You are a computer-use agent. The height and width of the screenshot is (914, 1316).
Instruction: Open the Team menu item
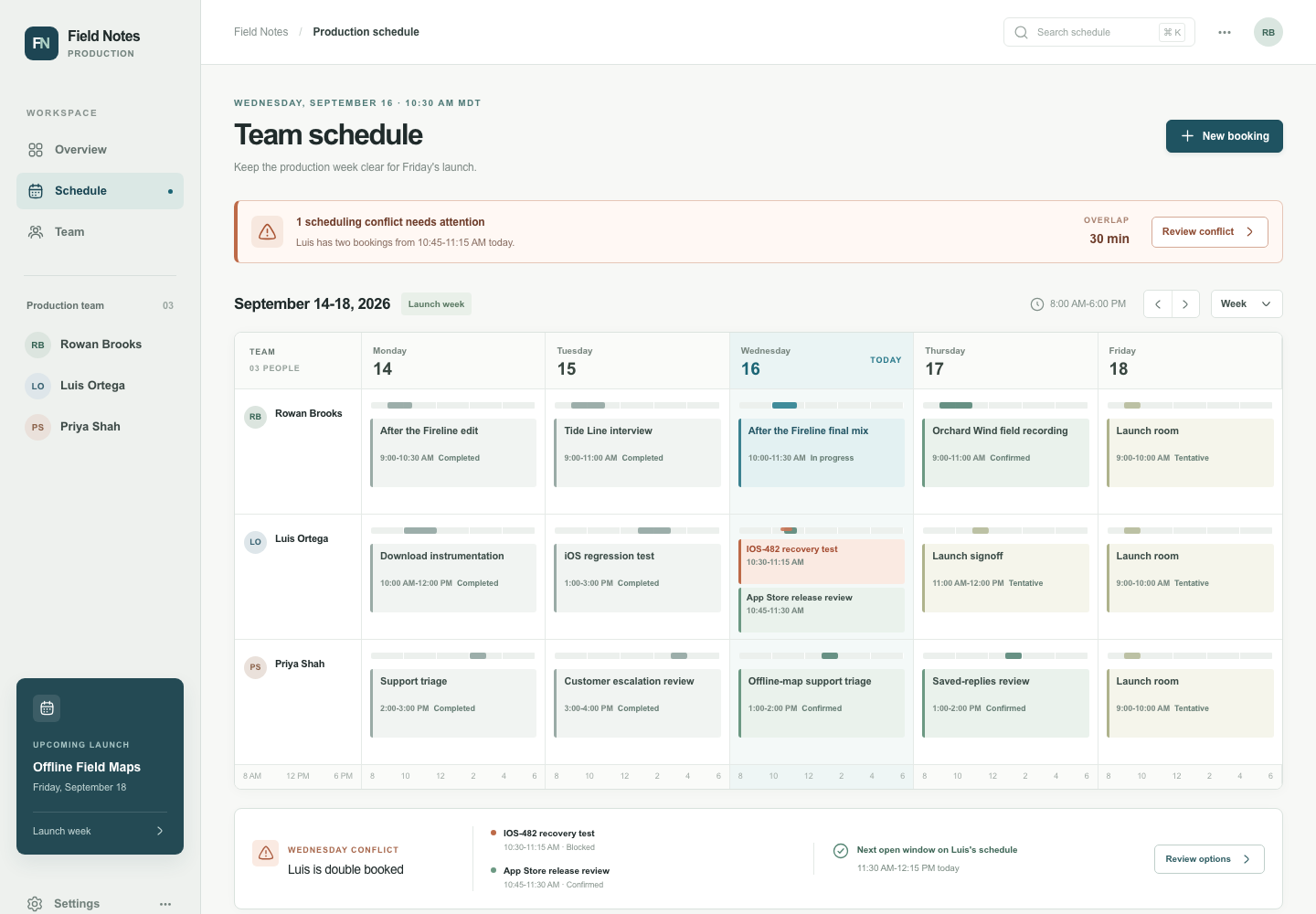coord(100,232)
